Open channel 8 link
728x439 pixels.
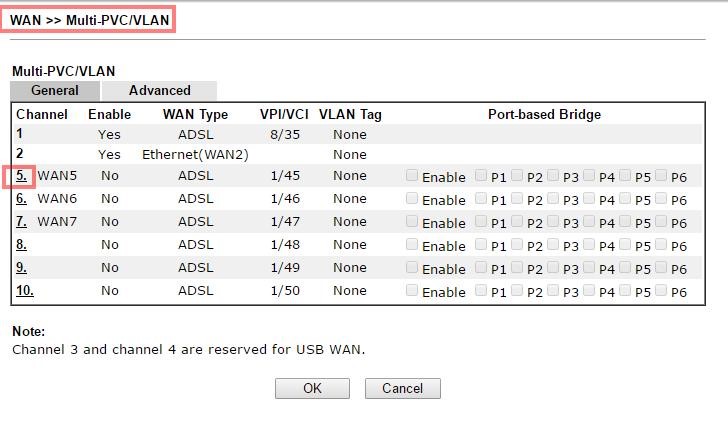(x=21, y=245)
